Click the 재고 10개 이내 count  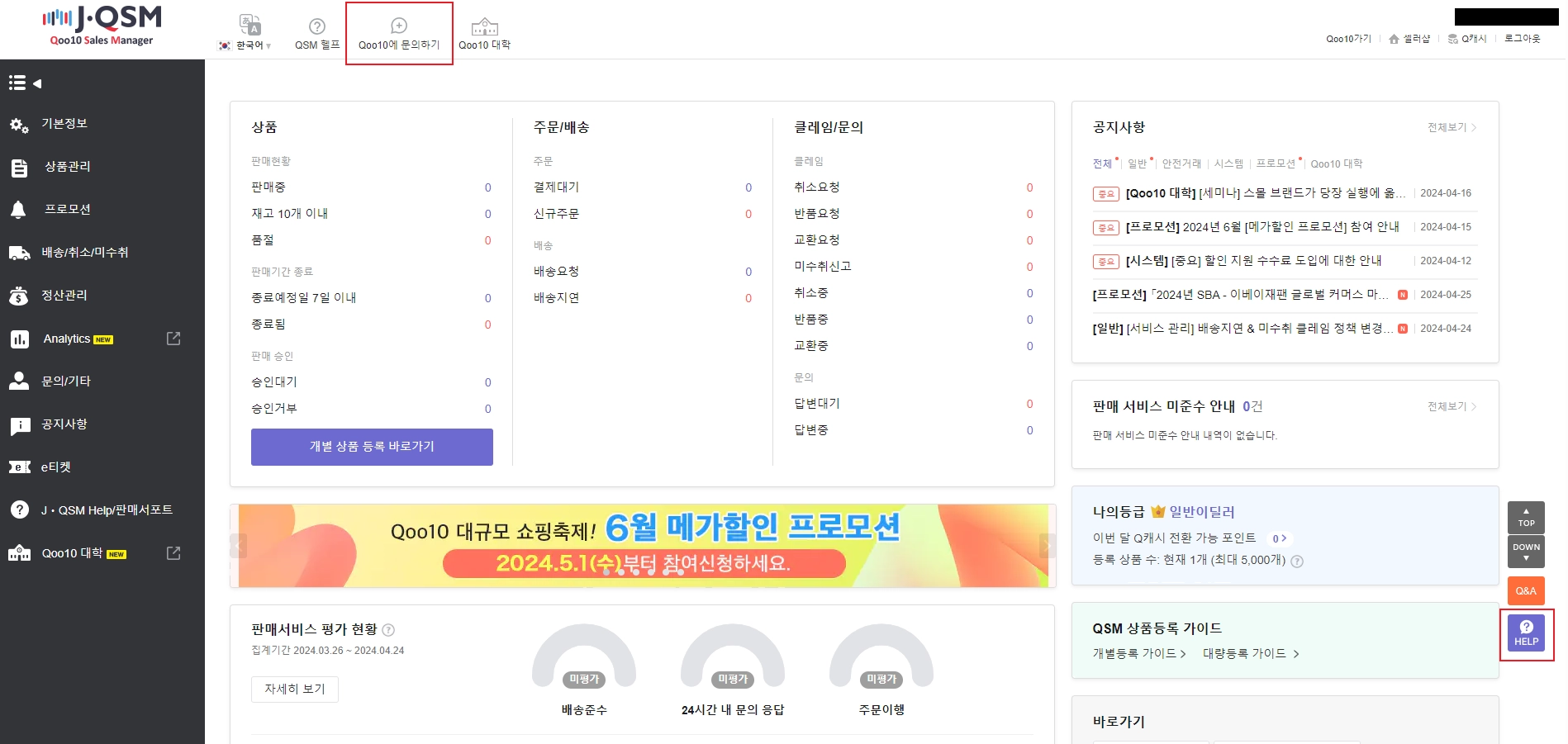tap(487, 214)
